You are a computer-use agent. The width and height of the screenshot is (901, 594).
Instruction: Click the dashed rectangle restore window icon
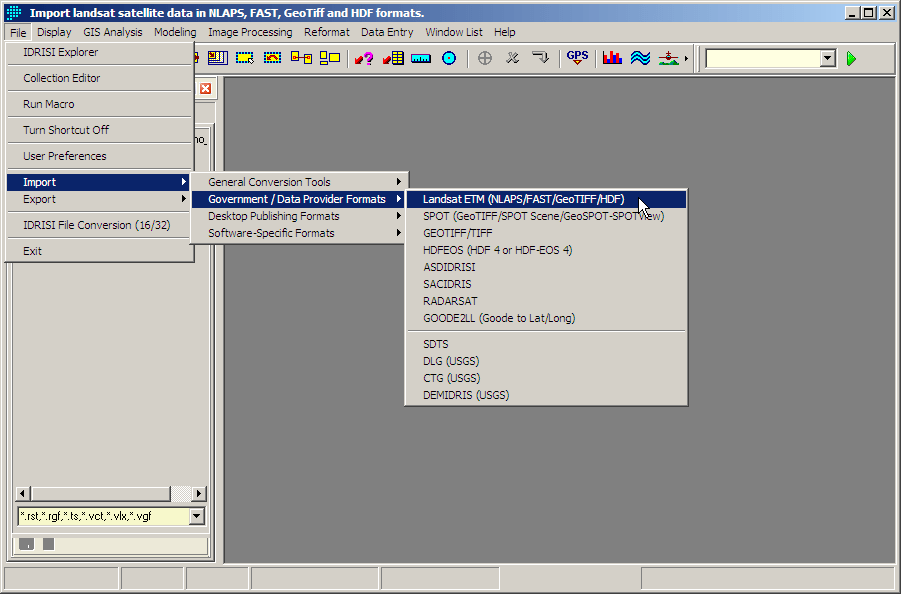(272, 58)
